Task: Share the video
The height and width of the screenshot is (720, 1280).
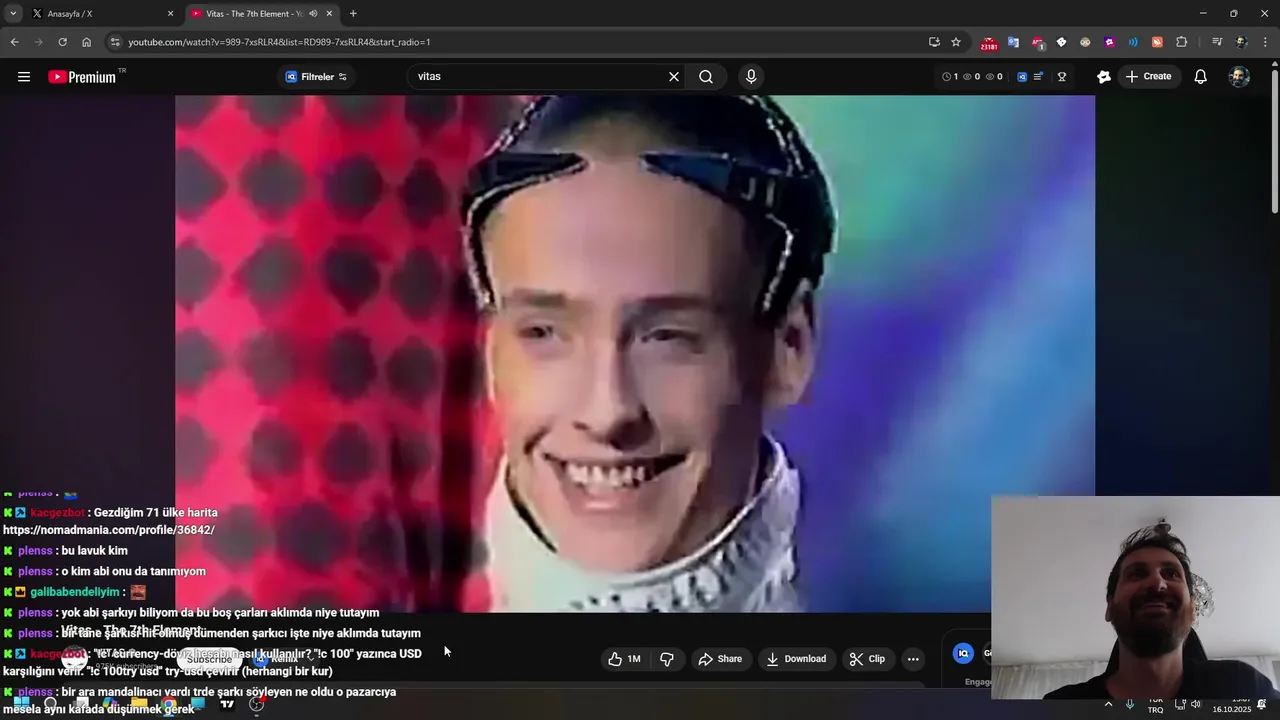Action: tap(720, 659)
